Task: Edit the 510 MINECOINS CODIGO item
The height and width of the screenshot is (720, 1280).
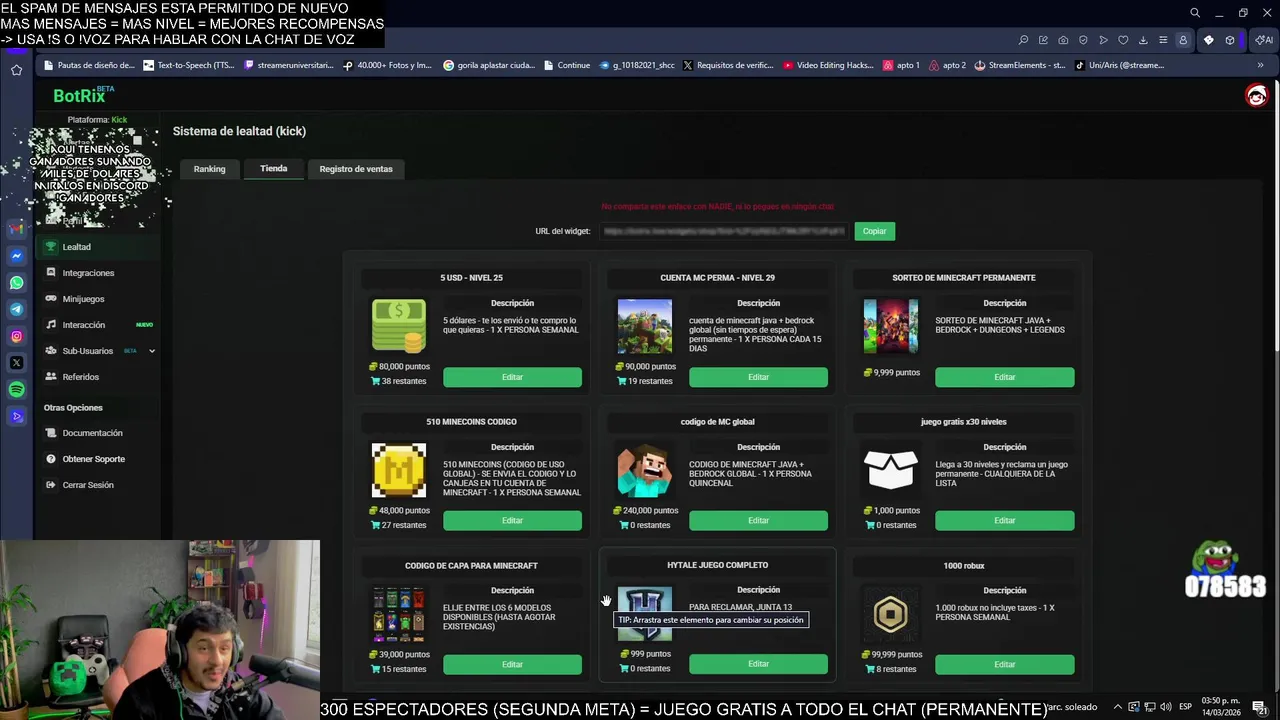Action: (x=512, y=520)
